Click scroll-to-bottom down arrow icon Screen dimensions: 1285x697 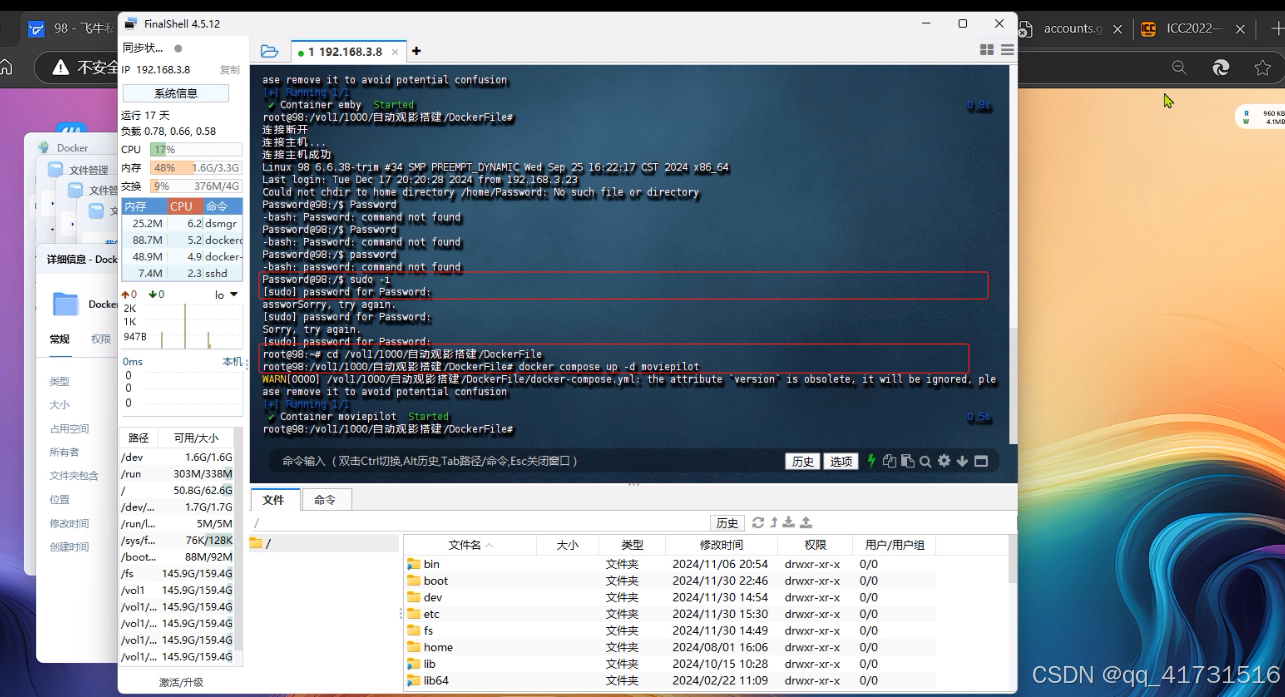click(962, 461)
